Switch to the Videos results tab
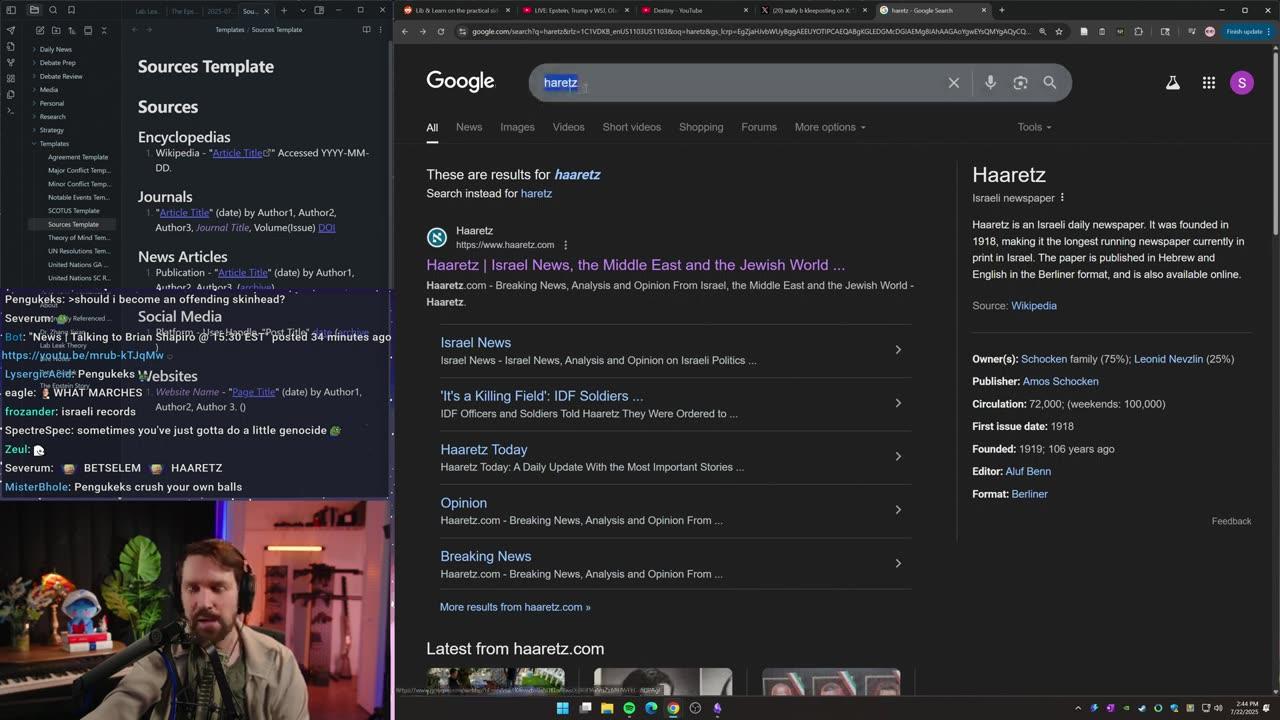This screenshot has width=1280, height=720. coord(568,127)
